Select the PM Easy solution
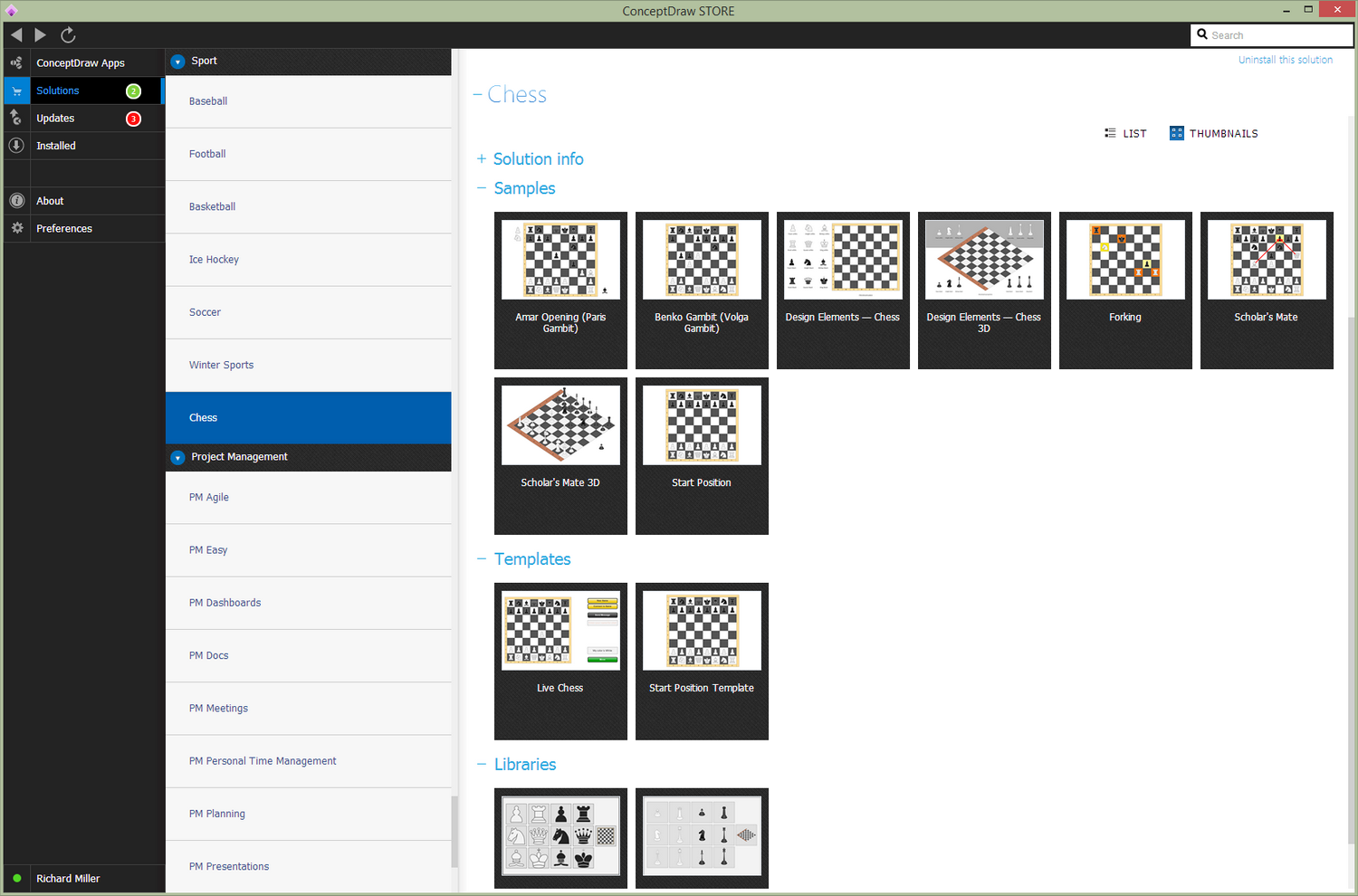Screen dimensions: 1358x896 [x=308, y=549]
